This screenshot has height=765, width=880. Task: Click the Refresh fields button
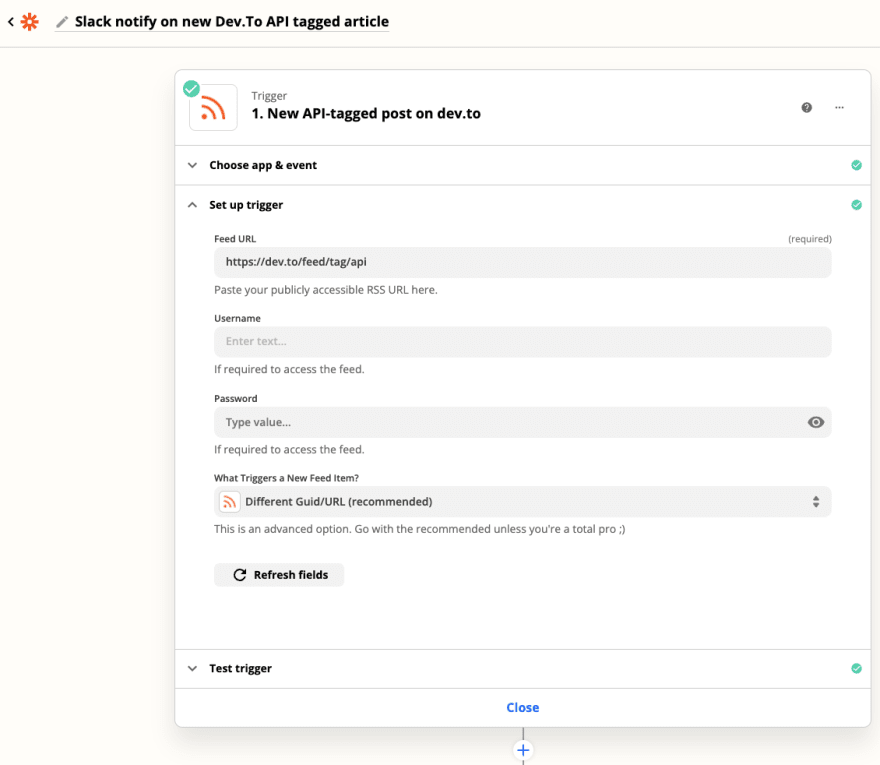pos(279,575)
